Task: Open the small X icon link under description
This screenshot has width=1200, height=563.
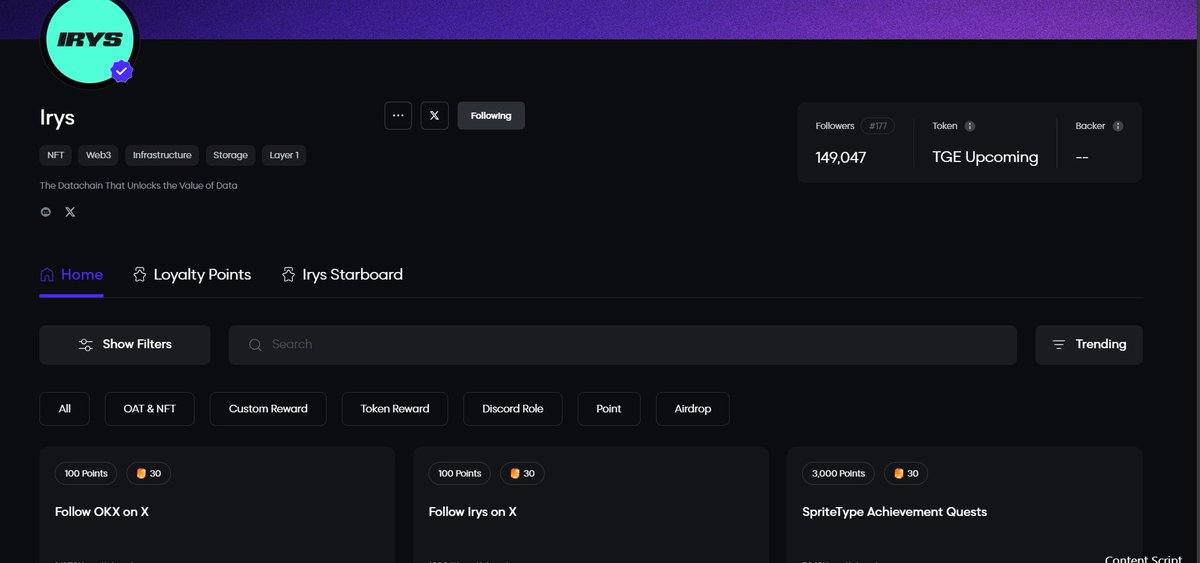Action: (70, 212)
